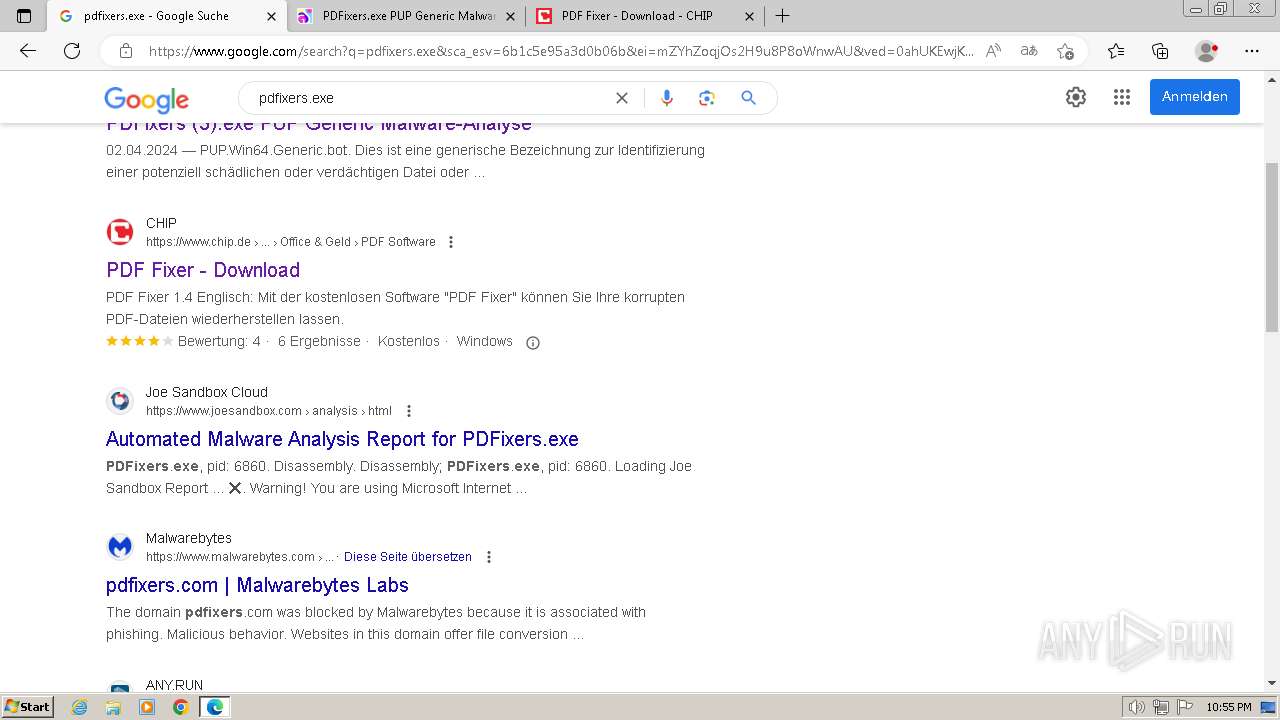The height and width of the screenshot is (720, 1280).
Task: Open read aloud option in address bar
Action: [993, 51]
